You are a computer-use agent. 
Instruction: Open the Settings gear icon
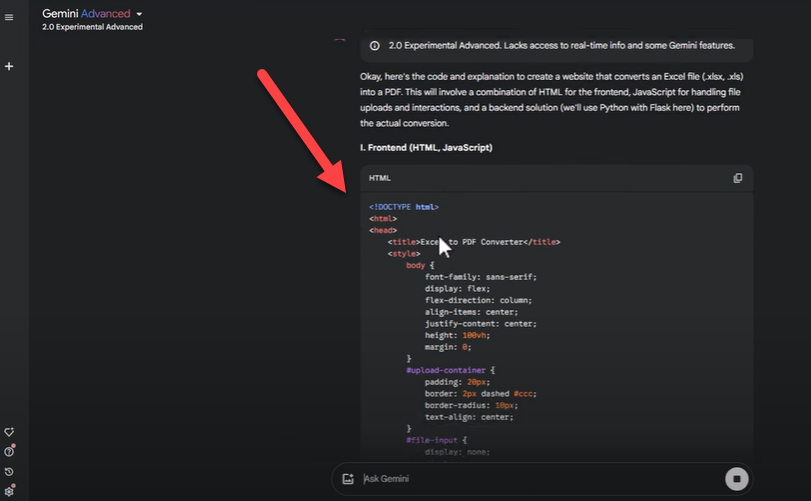(9, 491)
